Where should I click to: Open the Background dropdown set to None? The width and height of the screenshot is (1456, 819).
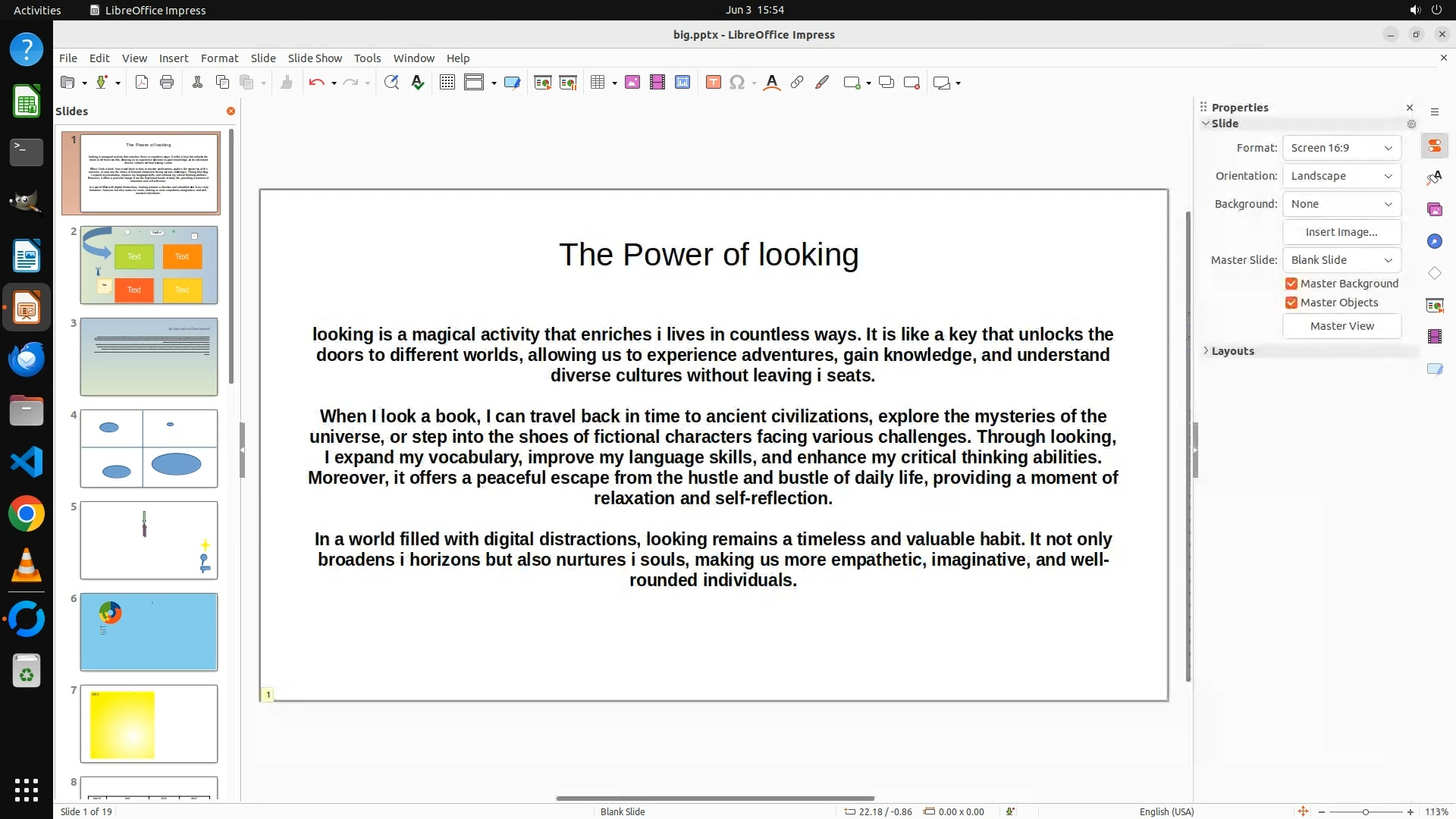point(1341,204)
